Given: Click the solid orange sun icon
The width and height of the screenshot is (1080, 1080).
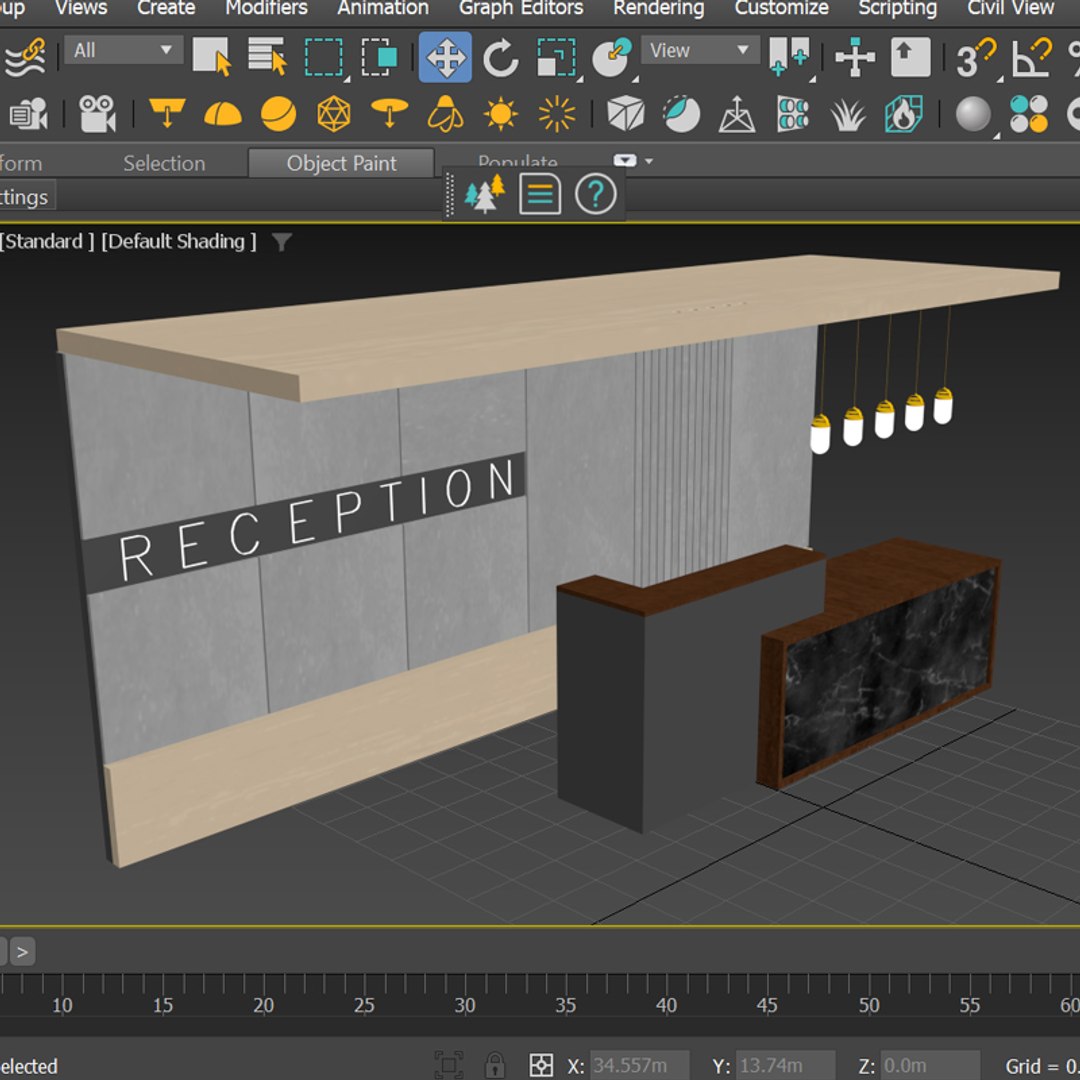Looking at the screenshot, I should tap(501, 114).
